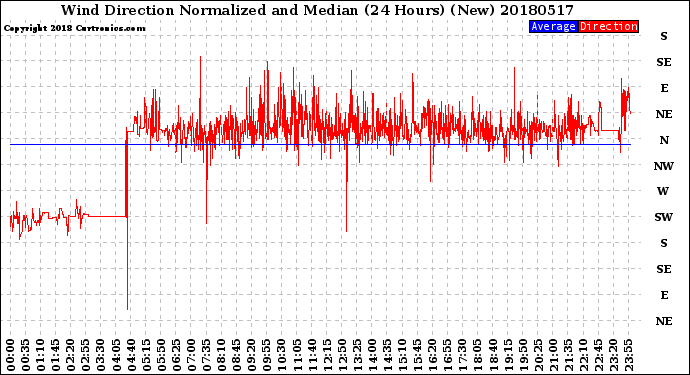690x375 pixels.
Task: Click the 'SW' direction axis label
Action: click(x=664, y=217)
